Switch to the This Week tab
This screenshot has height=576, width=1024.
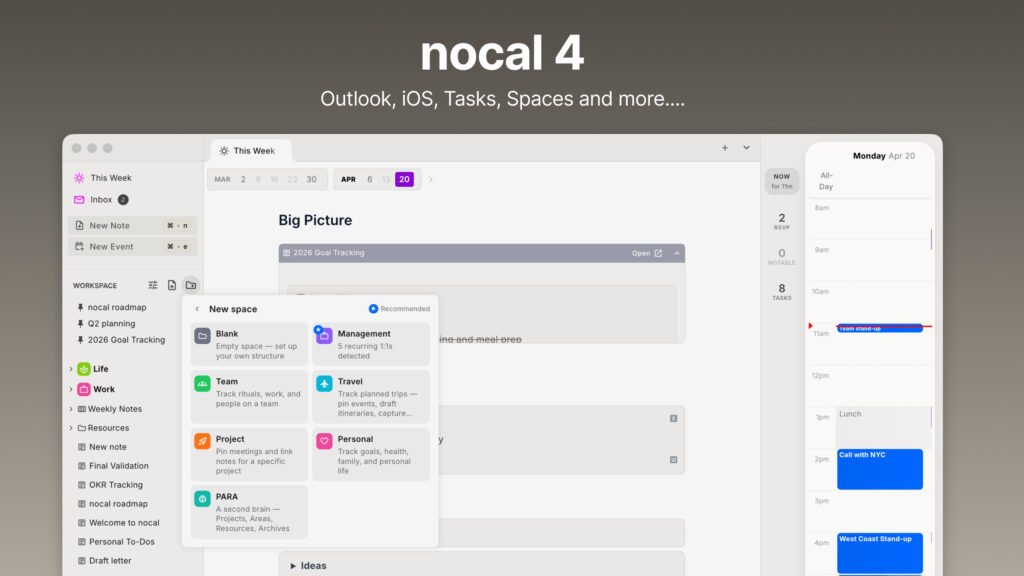[251, 151]
